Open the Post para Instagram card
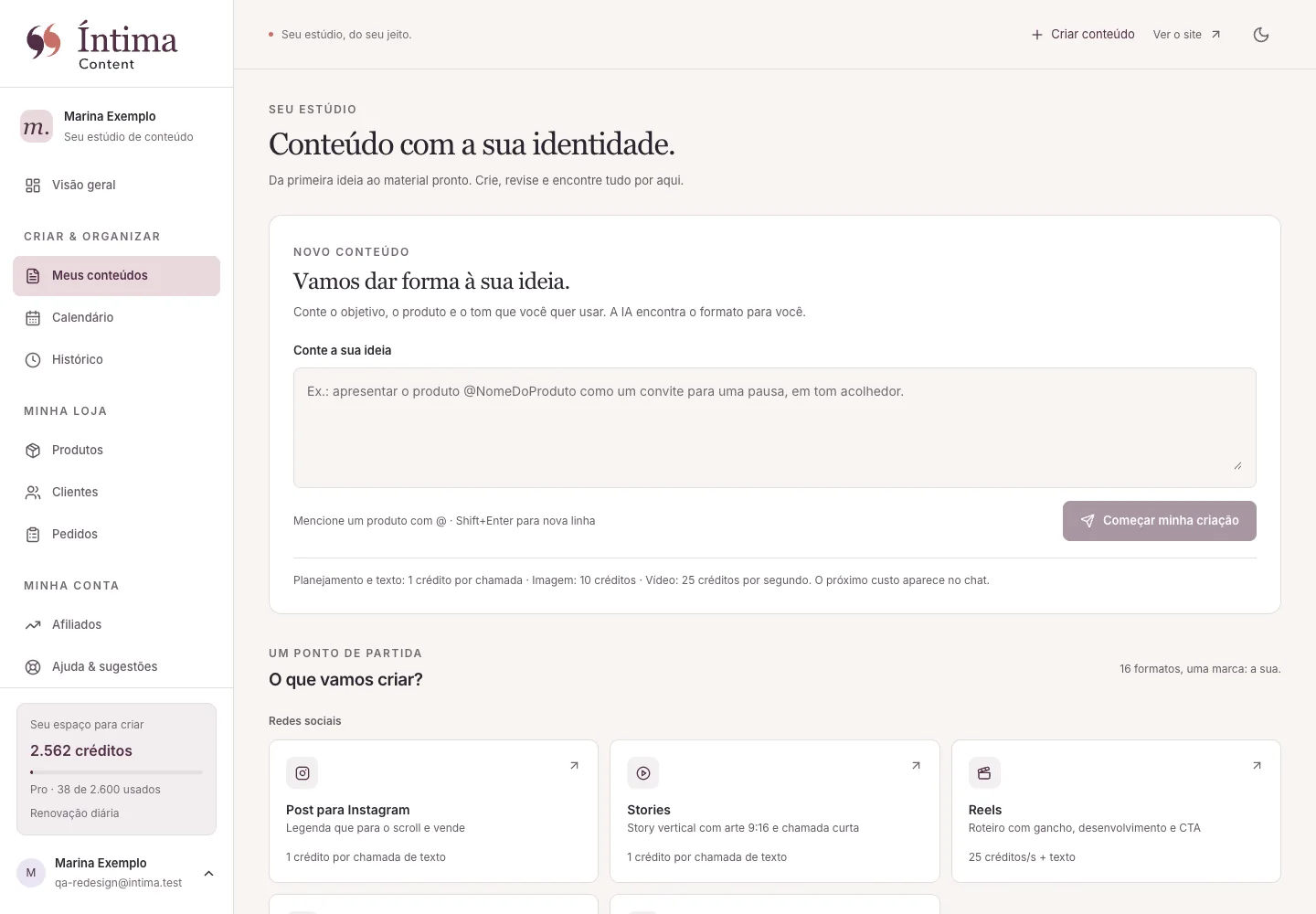Image resolution: width=1316 pixels, height=914 pixels. (x=433, y=811)
